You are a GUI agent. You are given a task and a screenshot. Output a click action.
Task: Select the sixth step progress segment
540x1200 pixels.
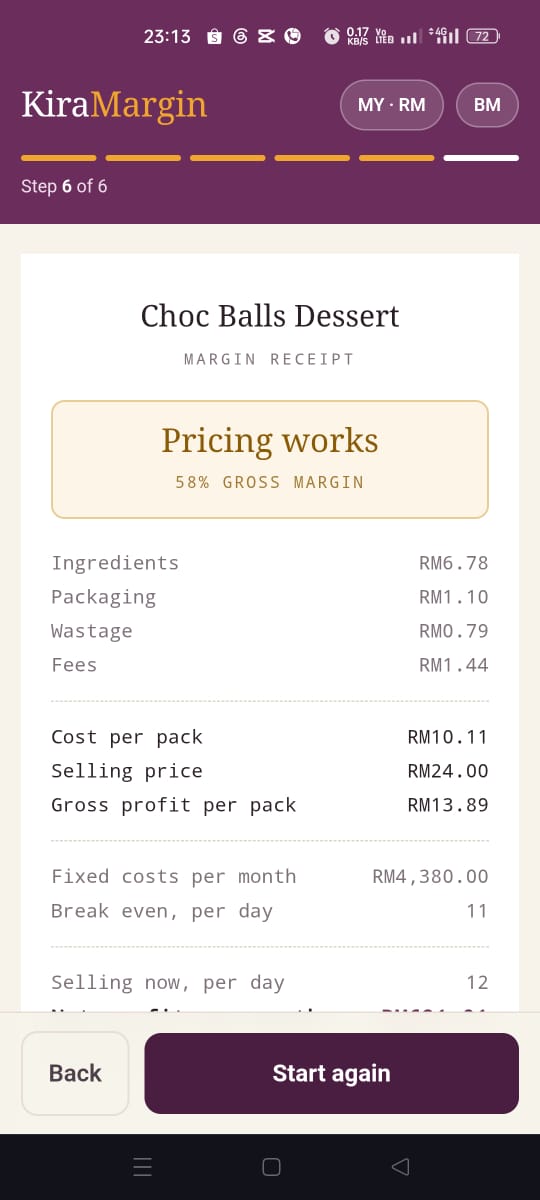click(481, 158)
